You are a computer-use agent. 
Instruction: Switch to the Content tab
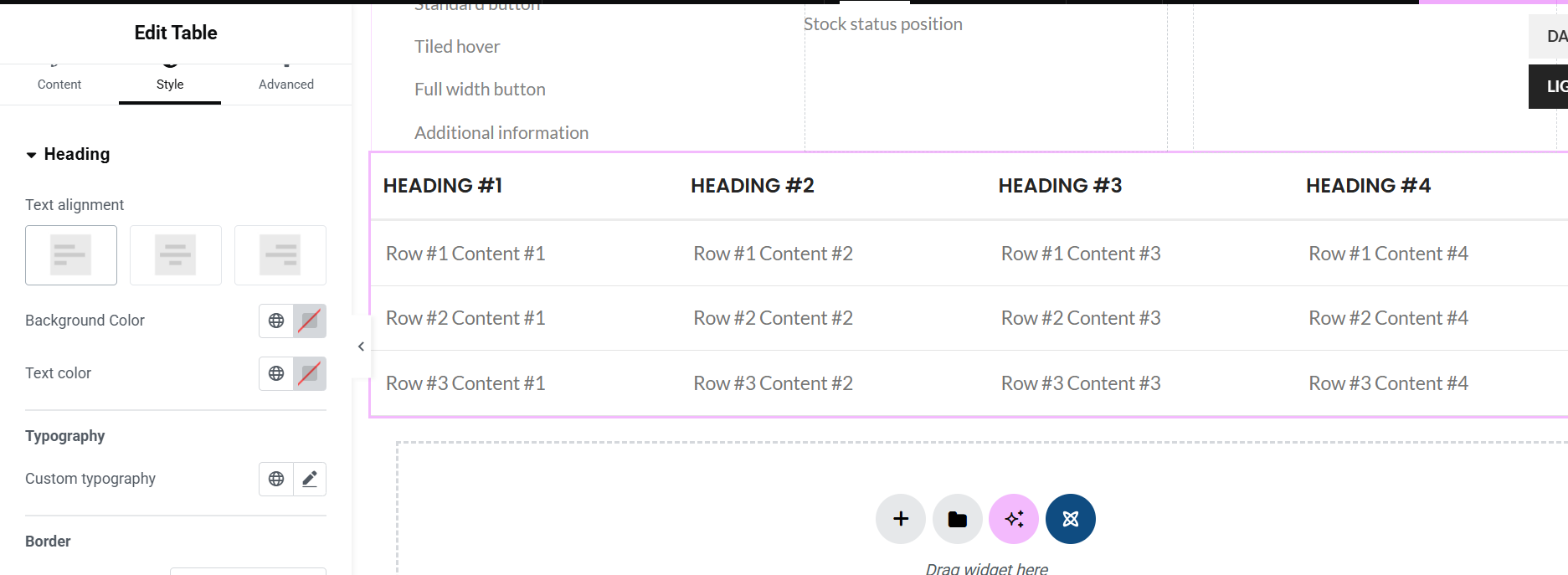tap(59, 84)
